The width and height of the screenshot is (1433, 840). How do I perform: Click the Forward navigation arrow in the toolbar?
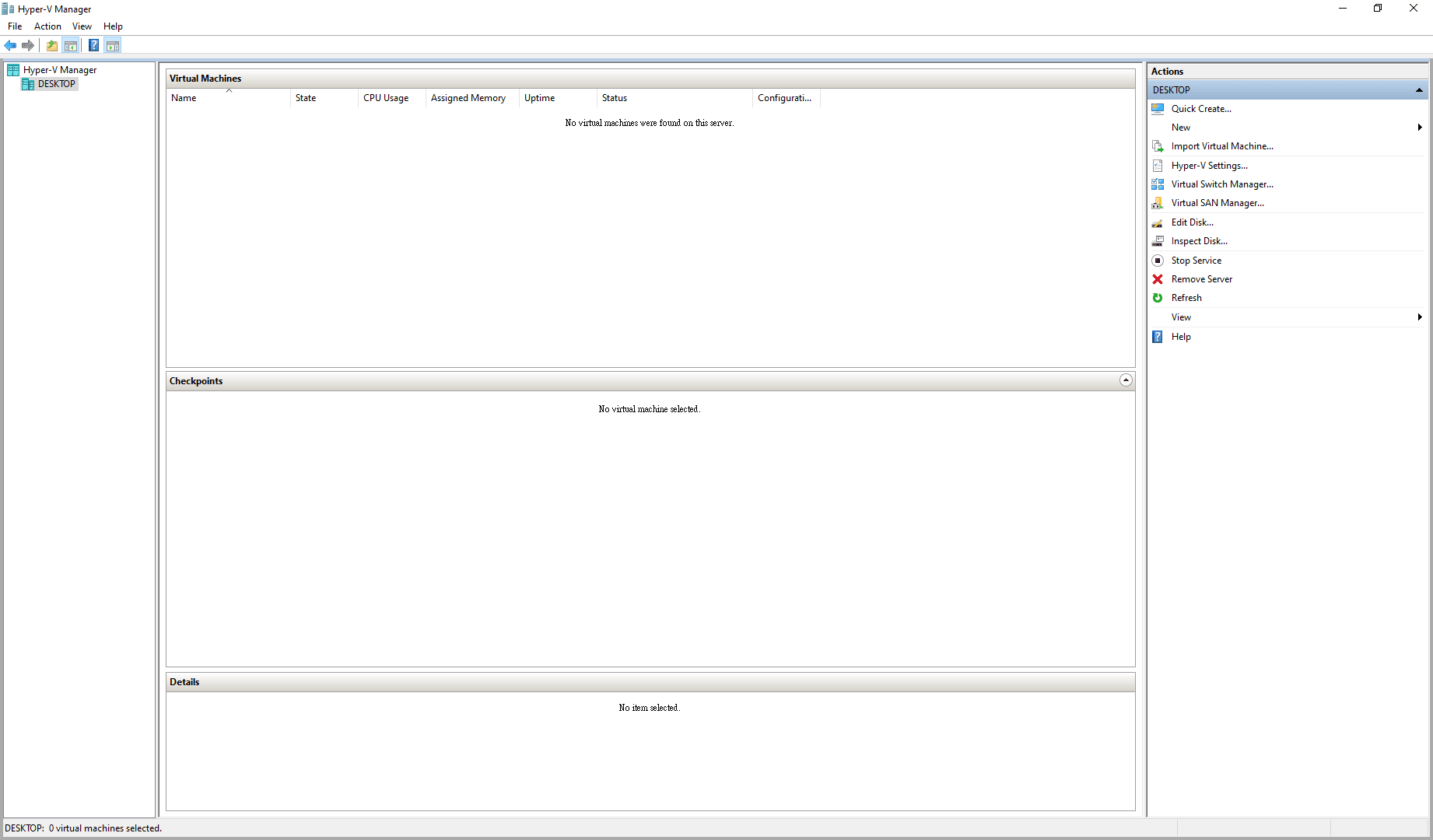tap(28, 45)
